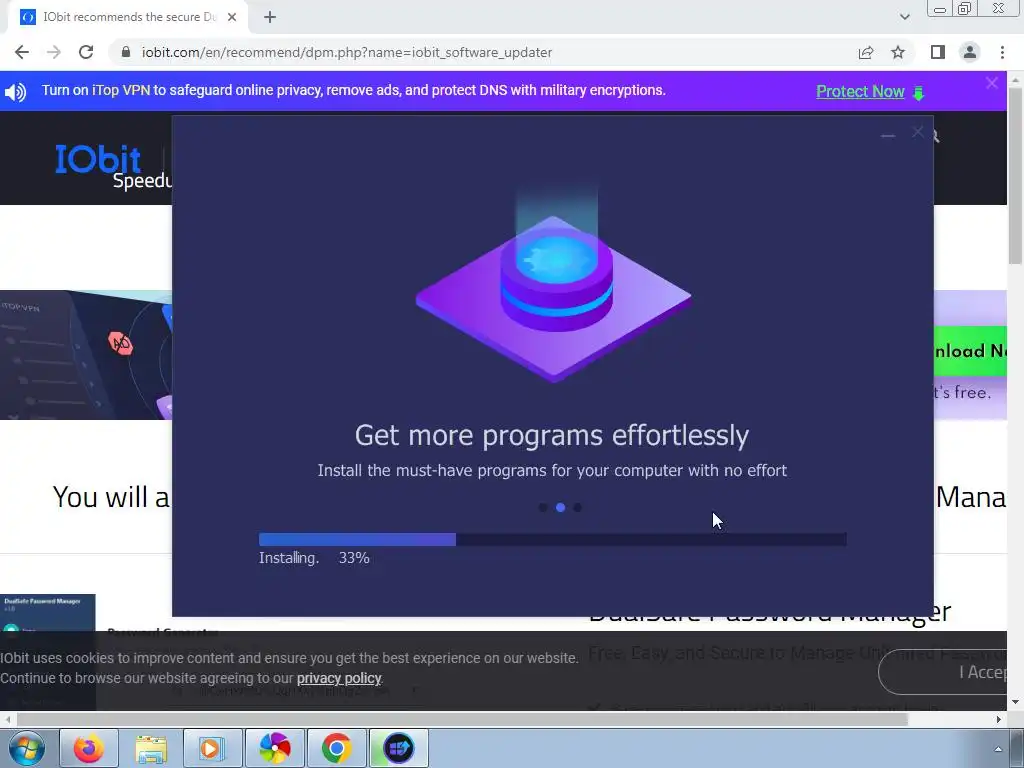Show hidden system tray icons
This screenshot has height=768, width=1024.
(x=998, y=749)
